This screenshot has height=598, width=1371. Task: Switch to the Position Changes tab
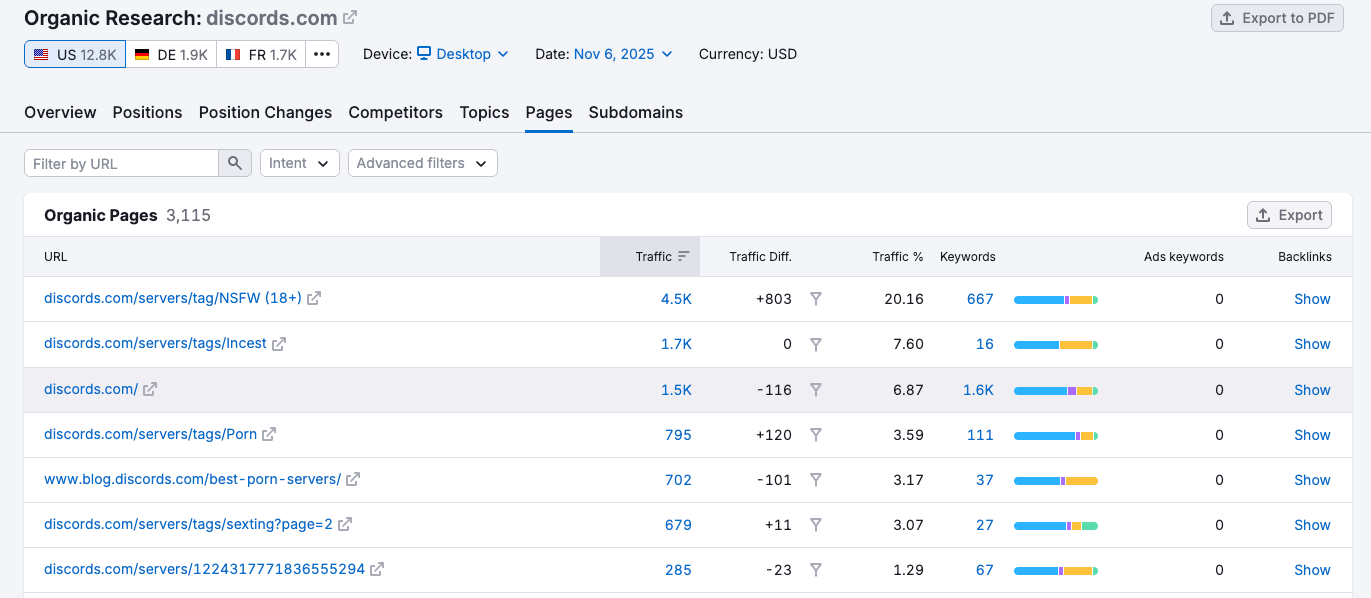point(265,112)
